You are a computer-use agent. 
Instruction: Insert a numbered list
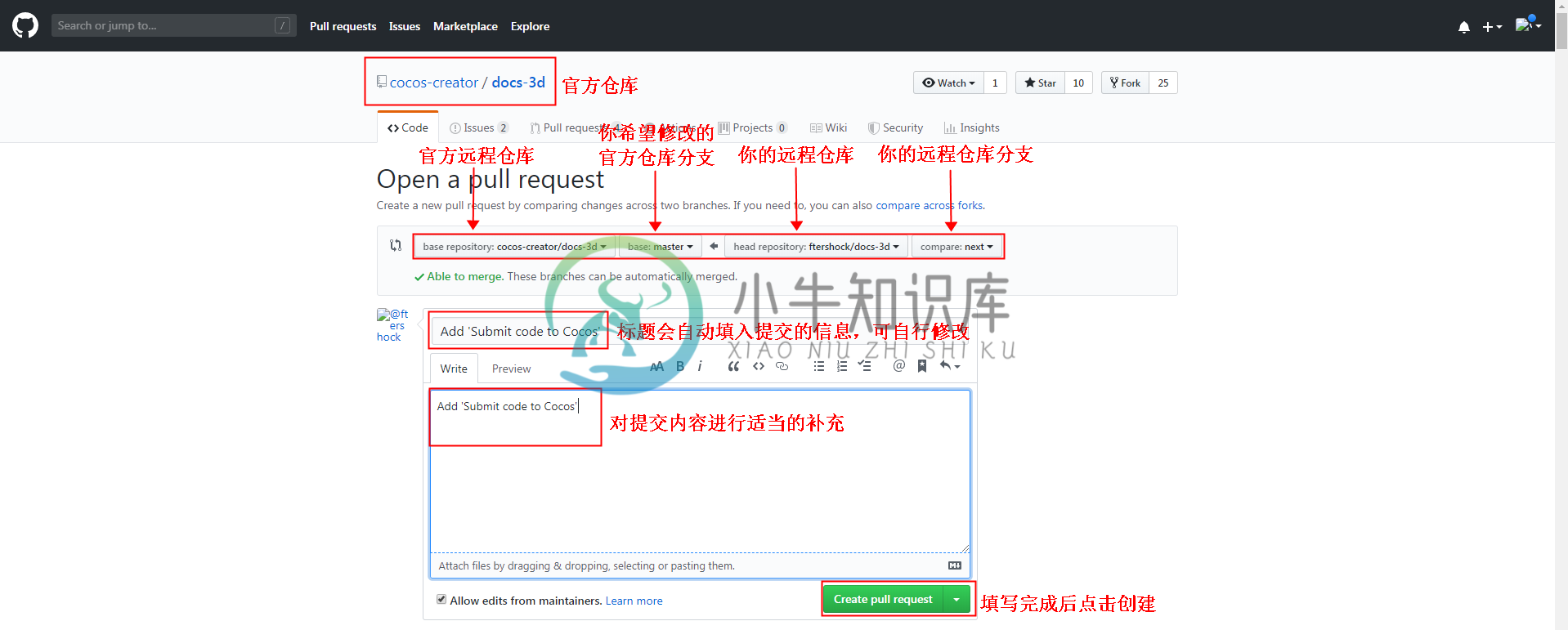coord(841,366)
